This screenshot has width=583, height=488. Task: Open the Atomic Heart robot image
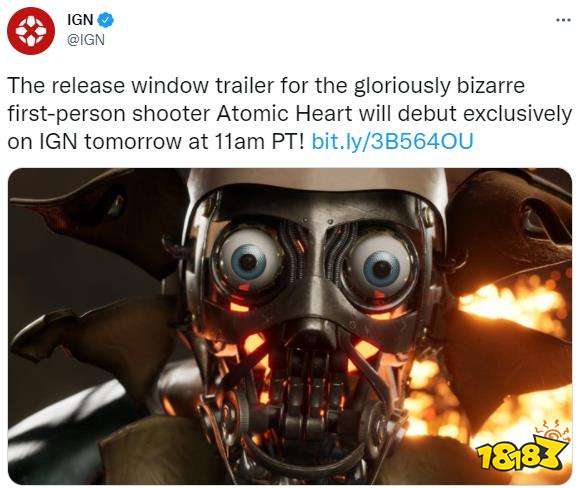(290, 326)
